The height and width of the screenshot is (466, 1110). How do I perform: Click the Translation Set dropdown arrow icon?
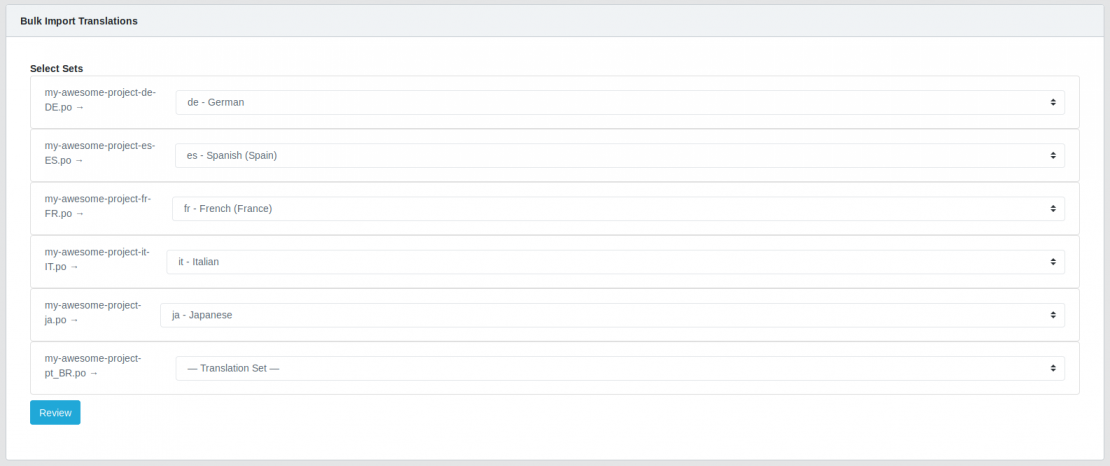click(1053, 368)
